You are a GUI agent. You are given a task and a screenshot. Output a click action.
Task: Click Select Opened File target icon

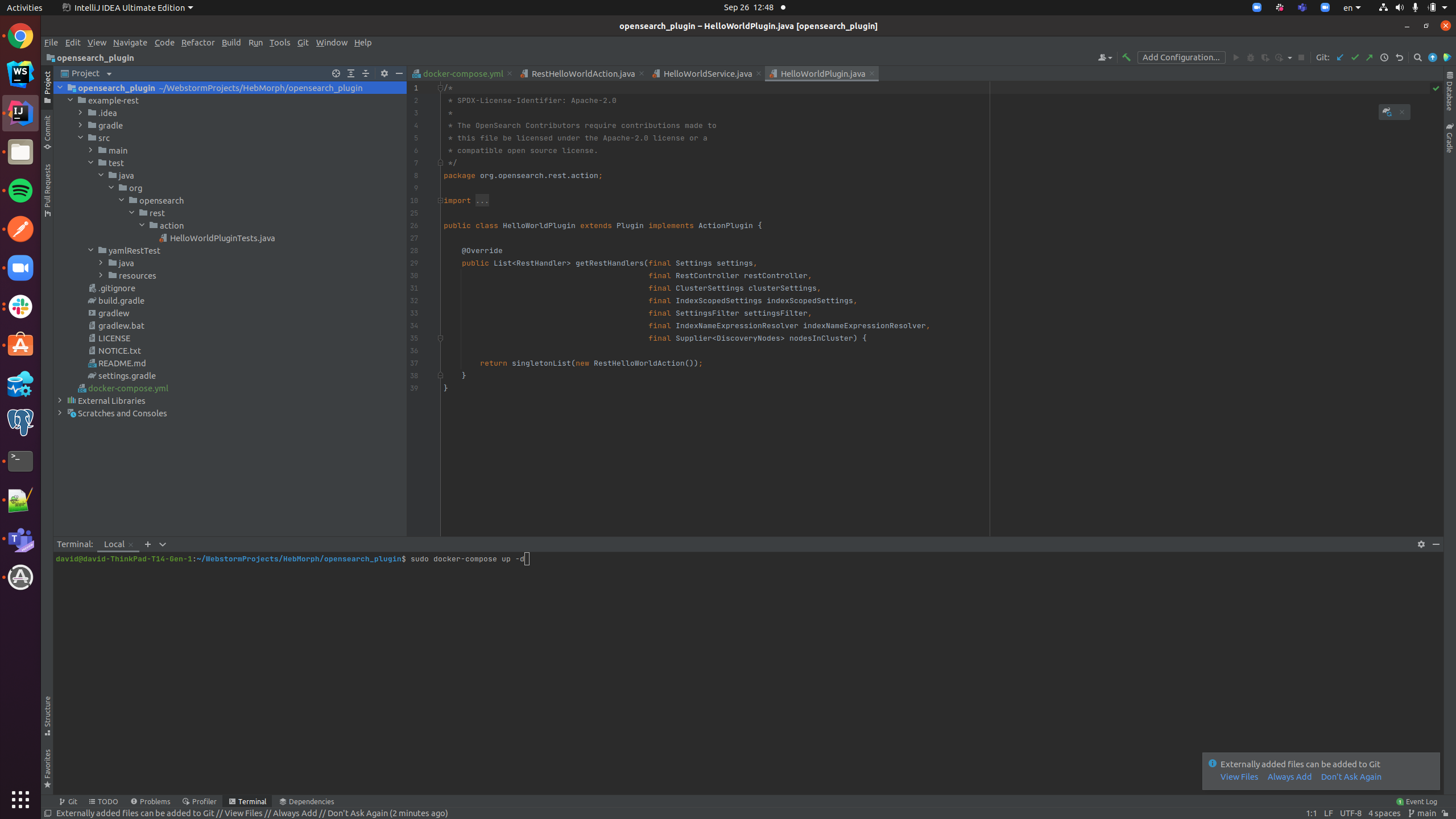(336, 73)
